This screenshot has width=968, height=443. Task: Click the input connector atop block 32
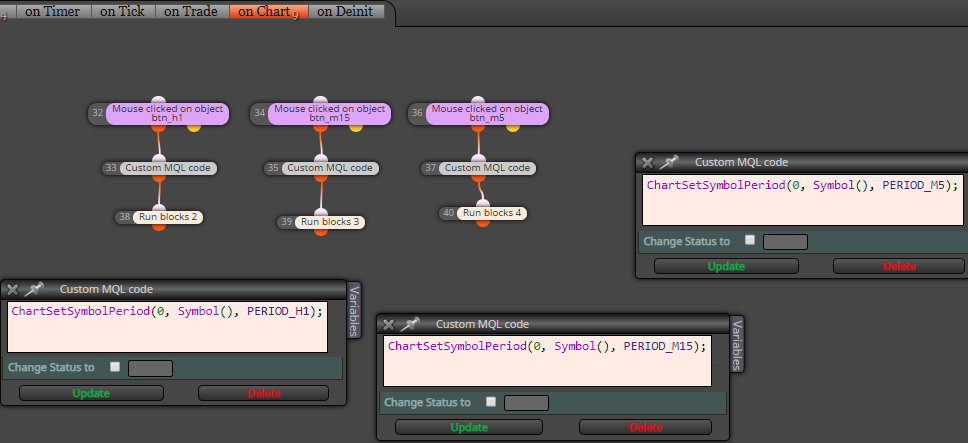(159, 101)
